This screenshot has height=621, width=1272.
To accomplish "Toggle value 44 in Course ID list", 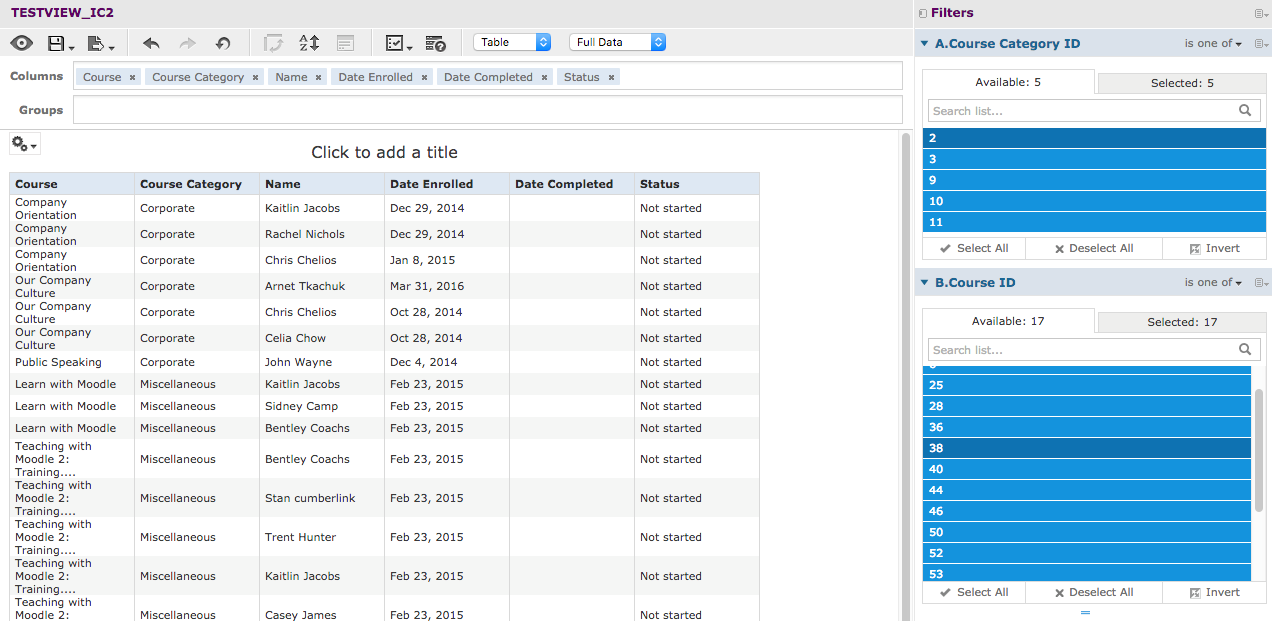I will 1087,490.
